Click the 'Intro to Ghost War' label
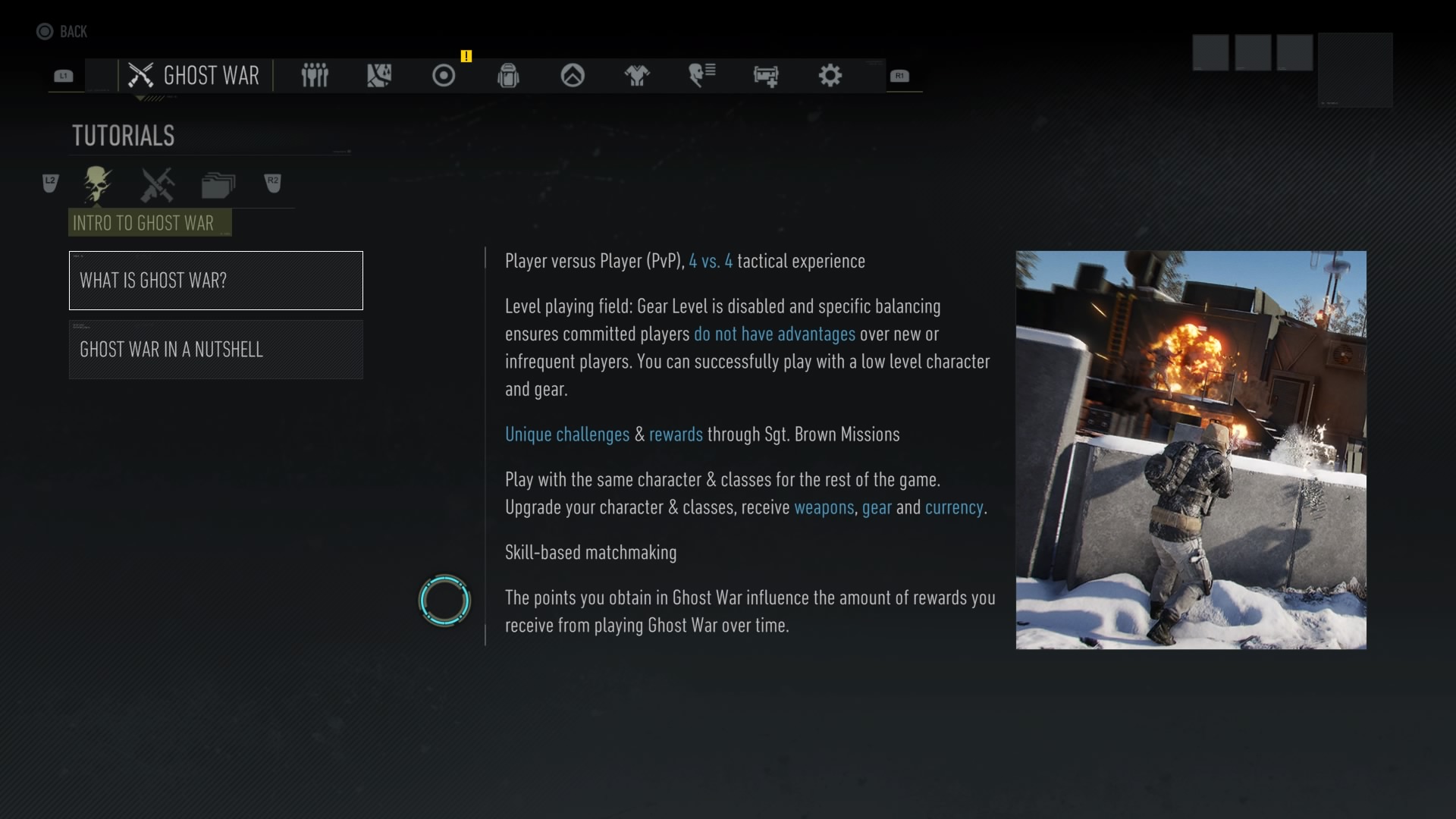The height and width of the screenshot is (819, 1456). point(149,223)
